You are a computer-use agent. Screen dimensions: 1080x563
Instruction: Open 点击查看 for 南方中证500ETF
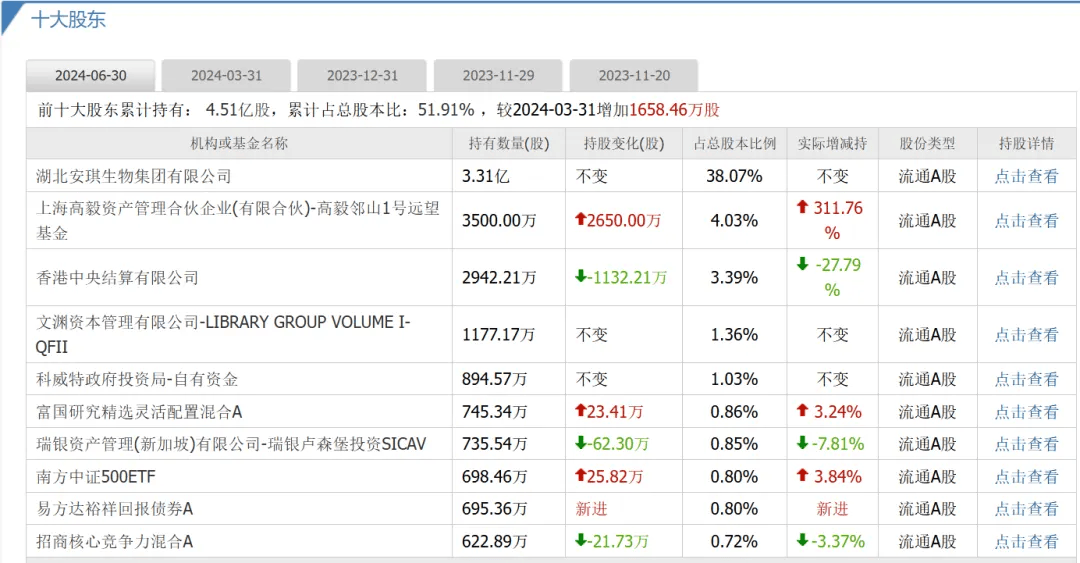1026,477
